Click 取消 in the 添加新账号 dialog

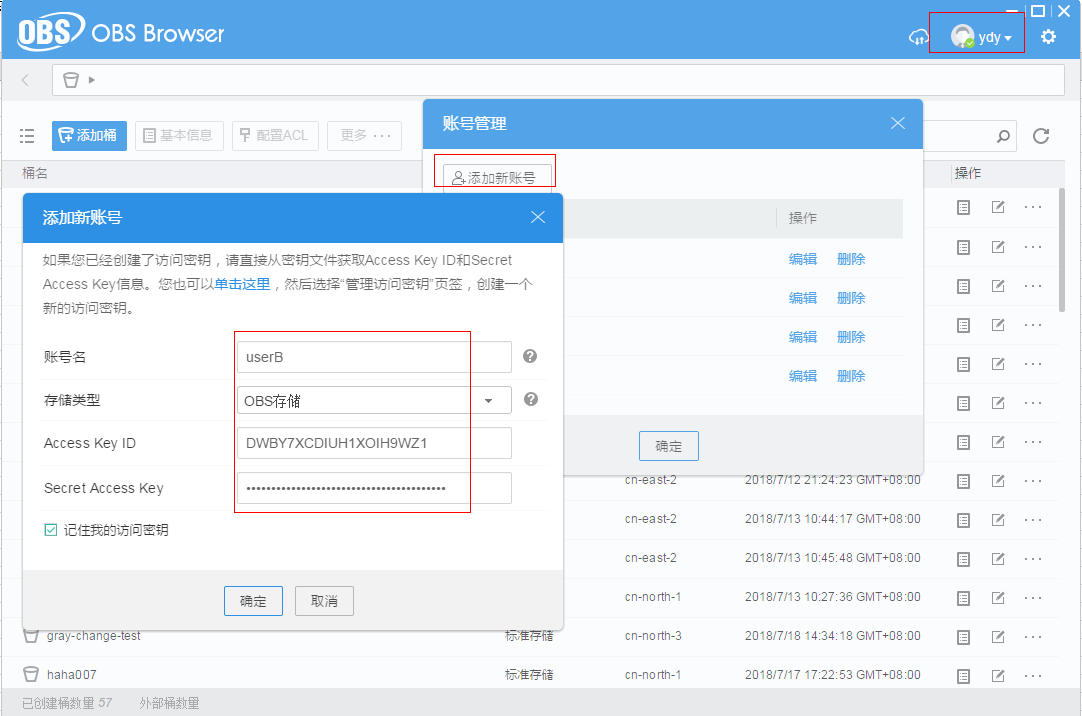pos(324,601)
